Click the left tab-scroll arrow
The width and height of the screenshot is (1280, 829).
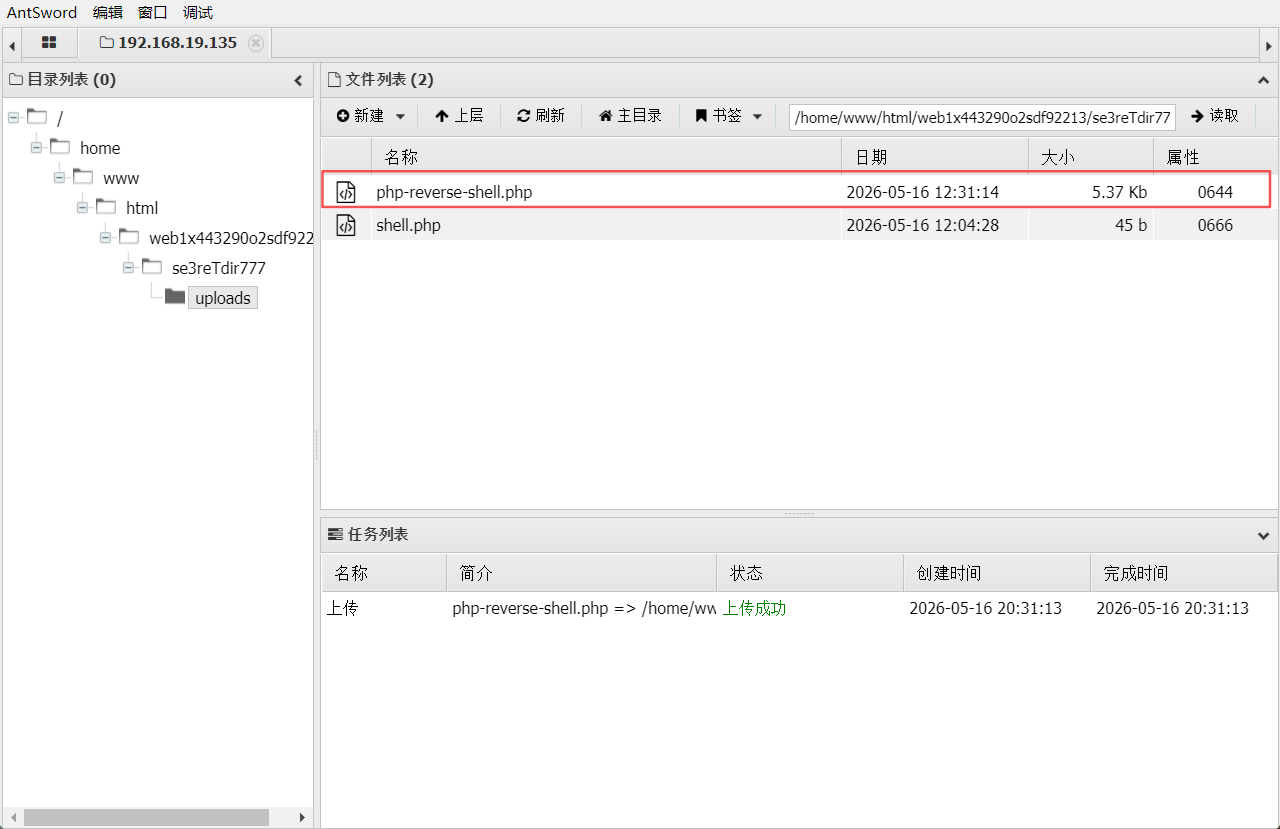11,45
